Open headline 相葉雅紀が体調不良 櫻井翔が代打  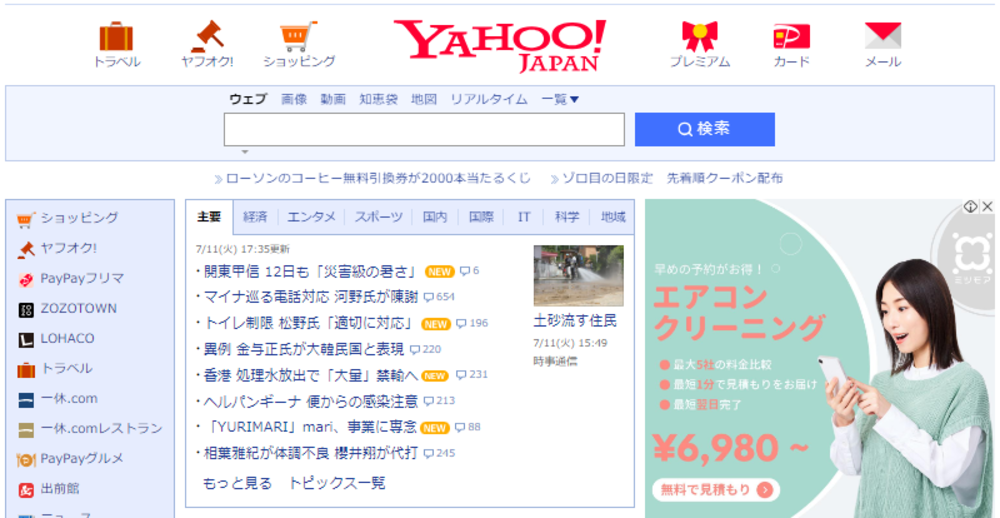tap(311, 454)
